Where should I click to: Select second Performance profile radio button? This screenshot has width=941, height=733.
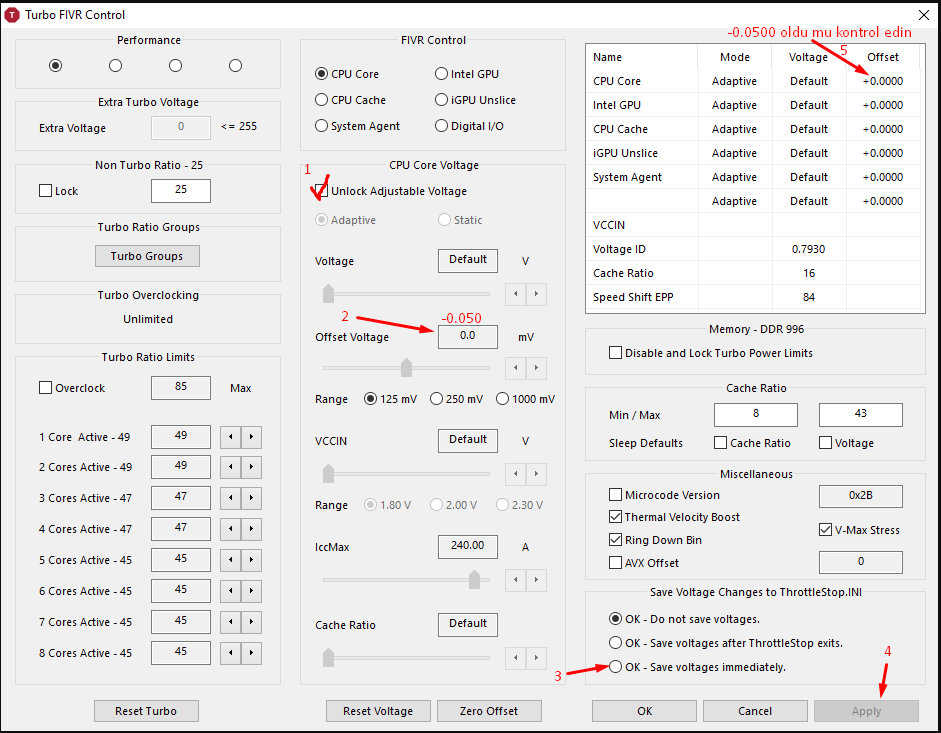[x=115, y=65]
